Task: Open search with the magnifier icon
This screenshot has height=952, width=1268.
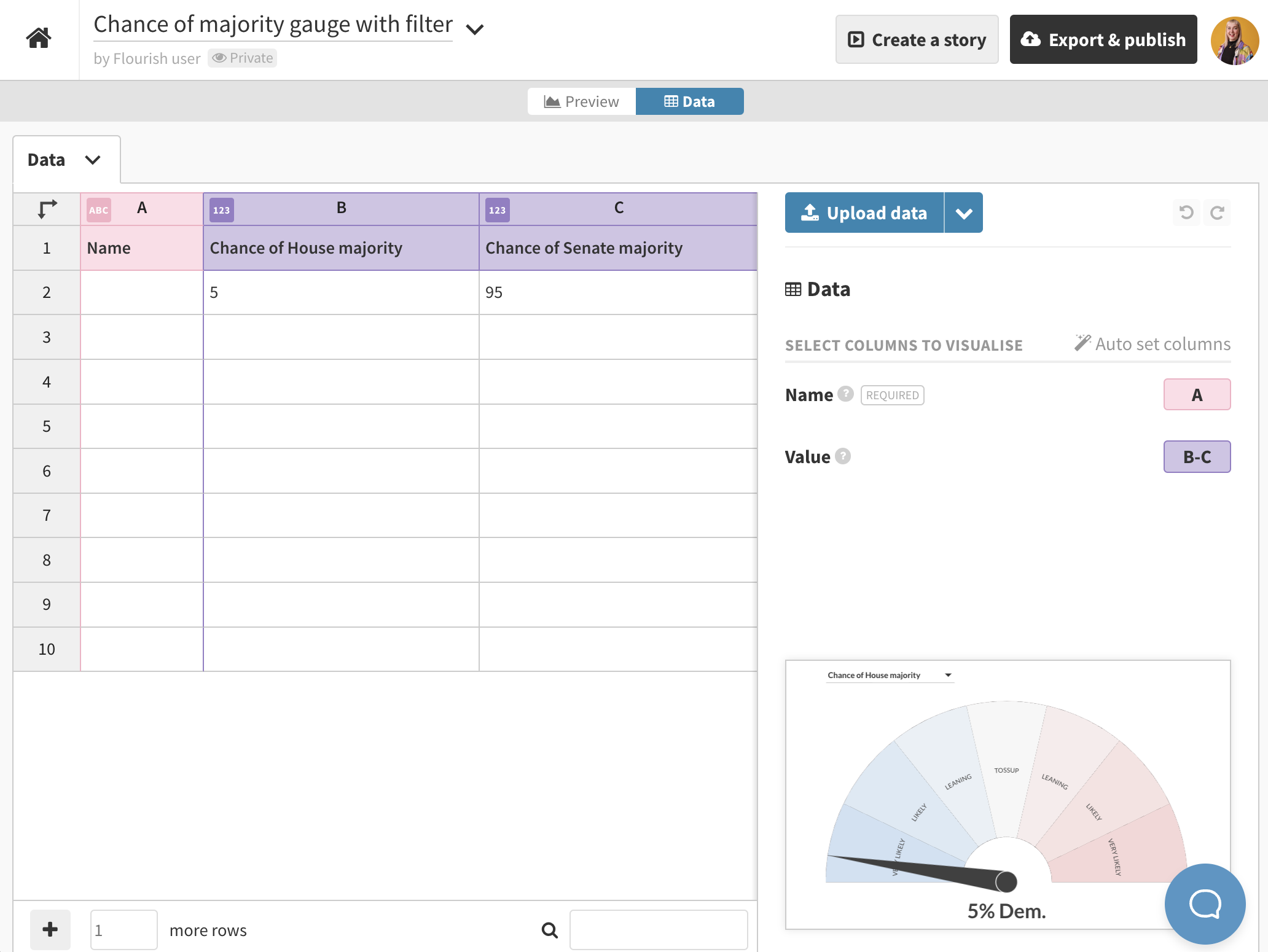Action: (x=549, y=930)
